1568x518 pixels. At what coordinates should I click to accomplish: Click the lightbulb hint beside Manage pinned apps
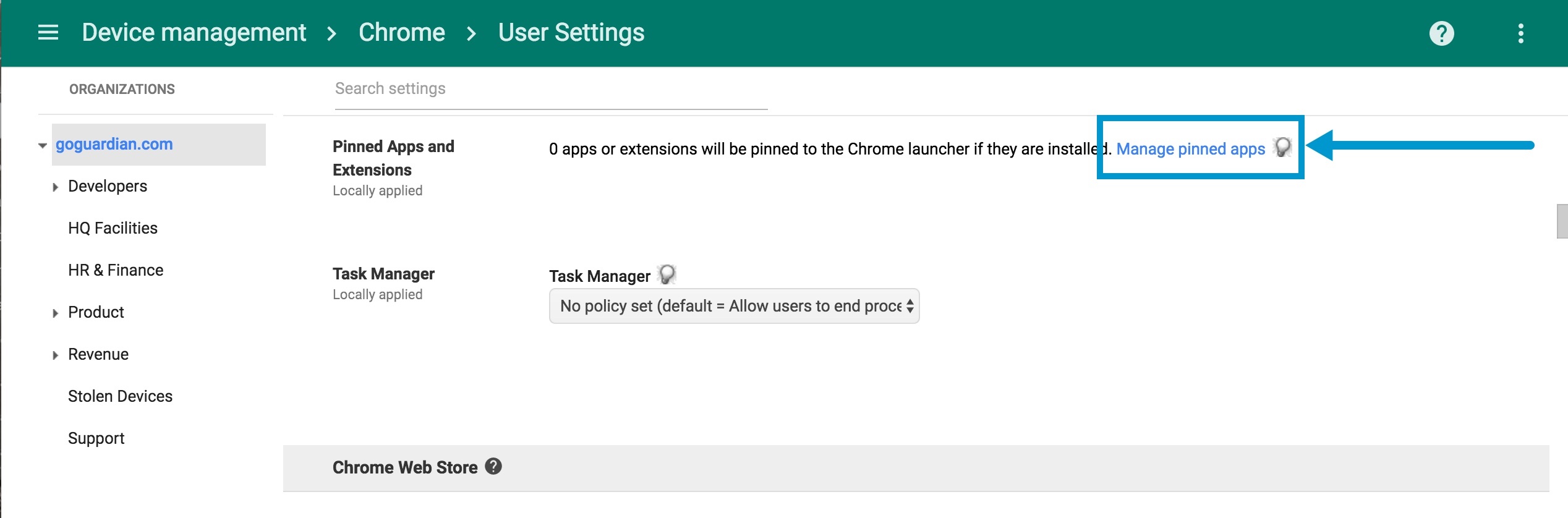point(1283,148)
